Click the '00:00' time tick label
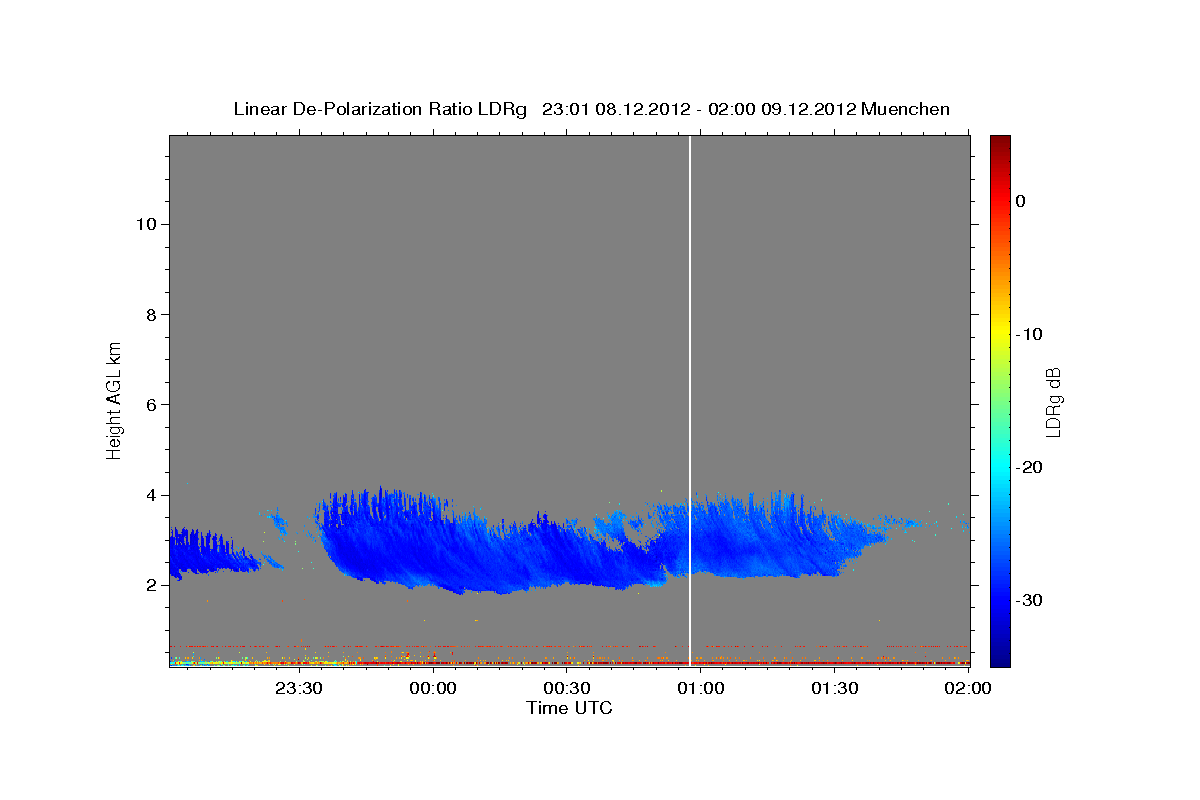Image resolution: width=1200 pixels, height=800 pixels. coord(433,688)
